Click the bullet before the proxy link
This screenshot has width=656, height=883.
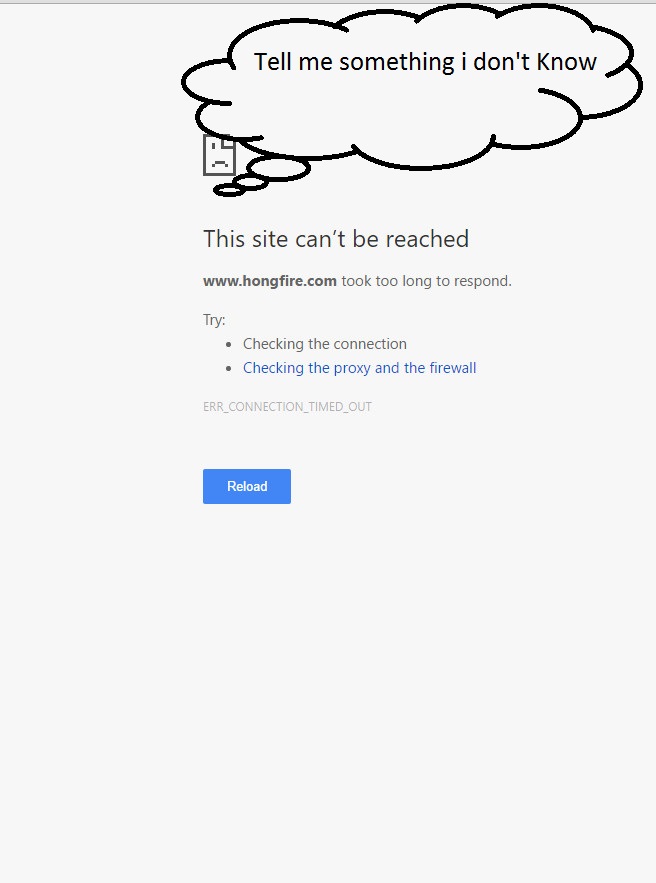click(229, 368)
